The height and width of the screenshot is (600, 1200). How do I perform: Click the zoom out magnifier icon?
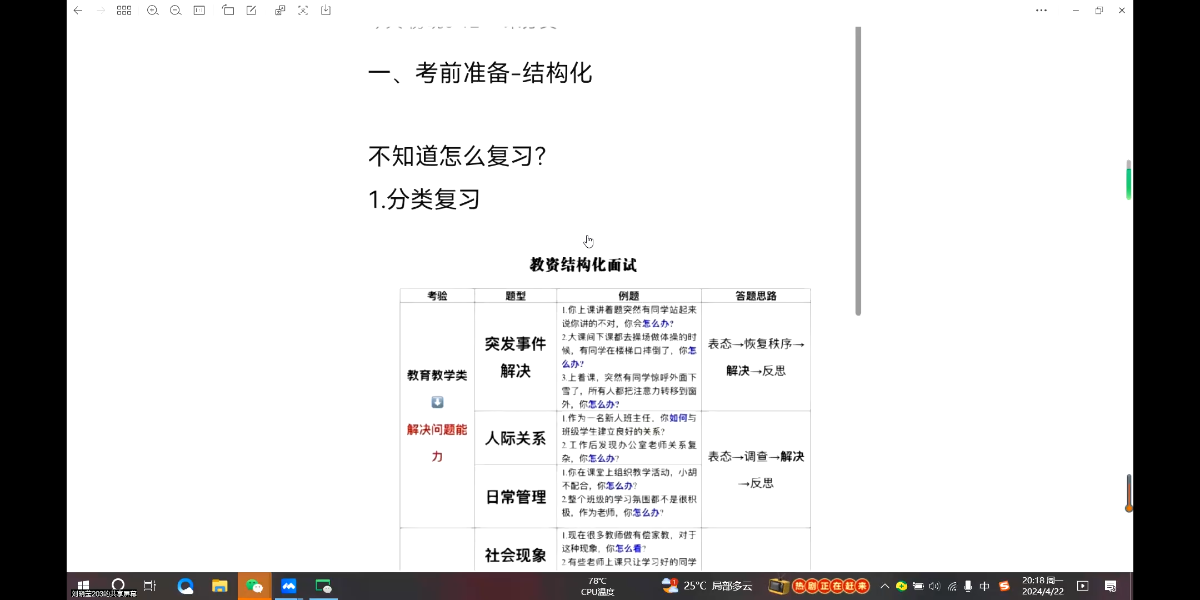click(x=175, y=10)
